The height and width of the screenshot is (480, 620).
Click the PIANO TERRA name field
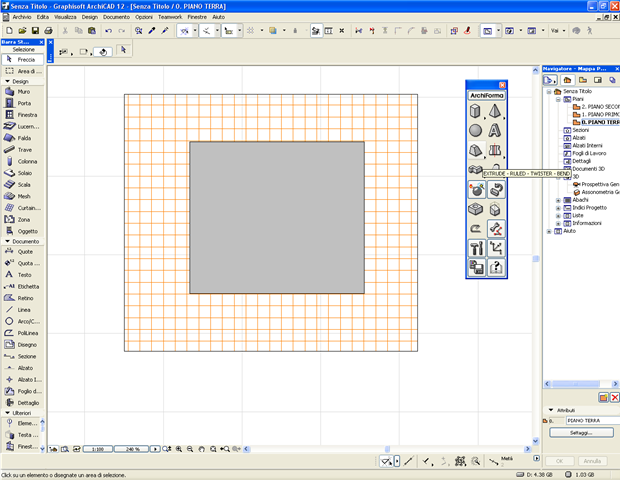click(593, 421)
